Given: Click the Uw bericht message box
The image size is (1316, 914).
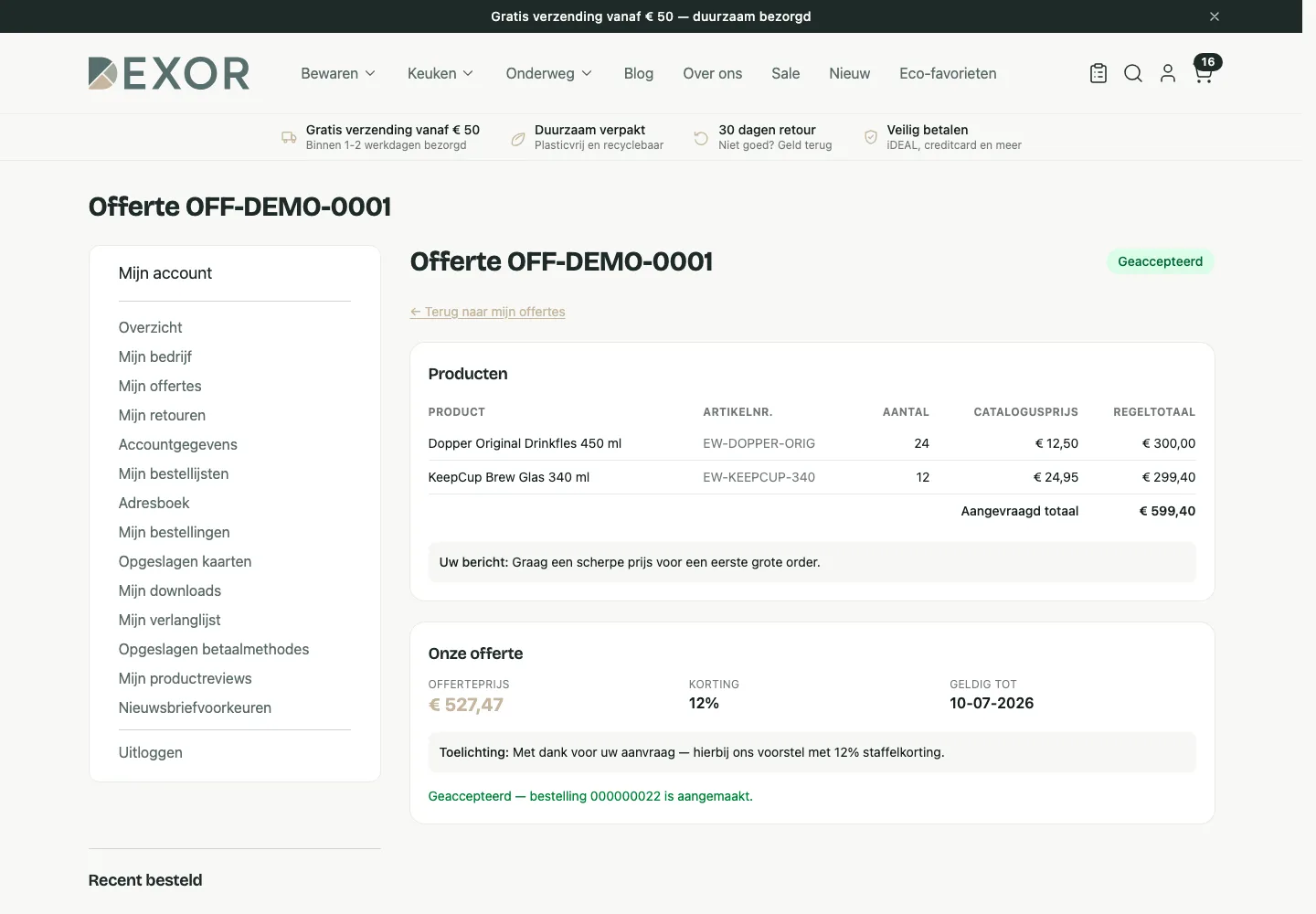Looking at the screenshot, I should pyautogui.click(x=812, y=562).
